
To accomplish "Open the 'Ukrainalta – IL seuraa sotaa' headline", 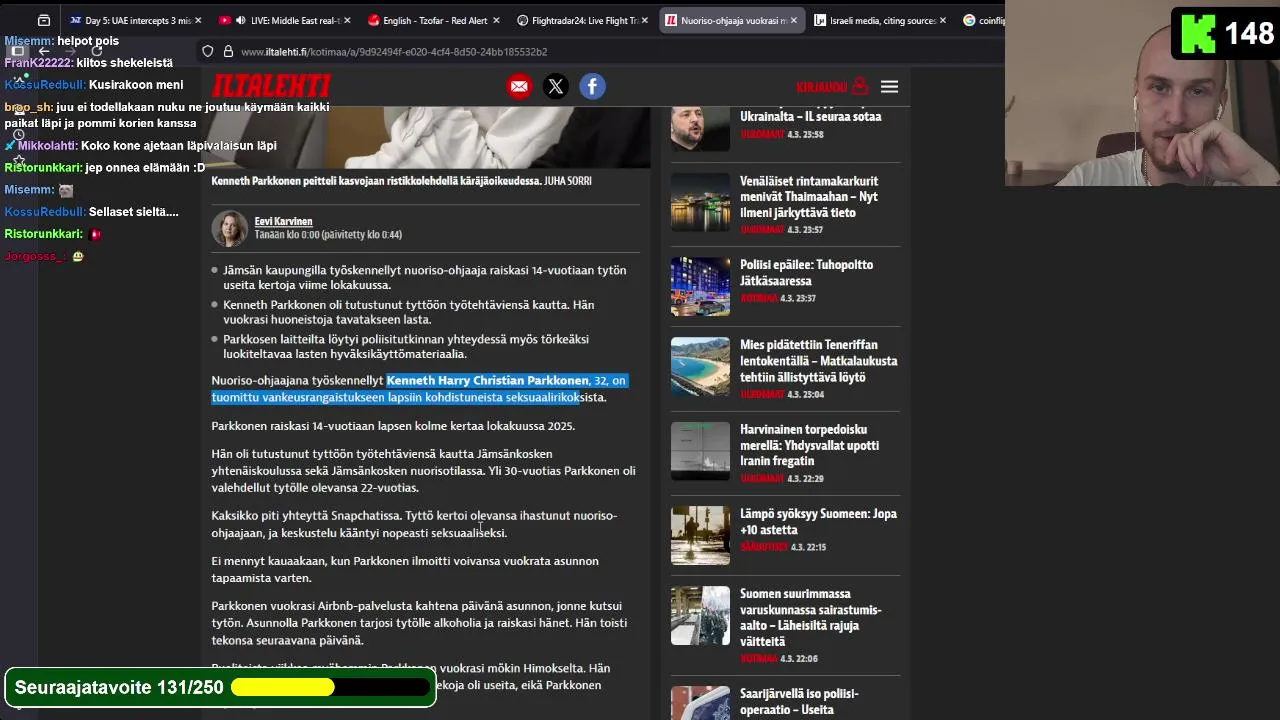I will tap(811, 116).
